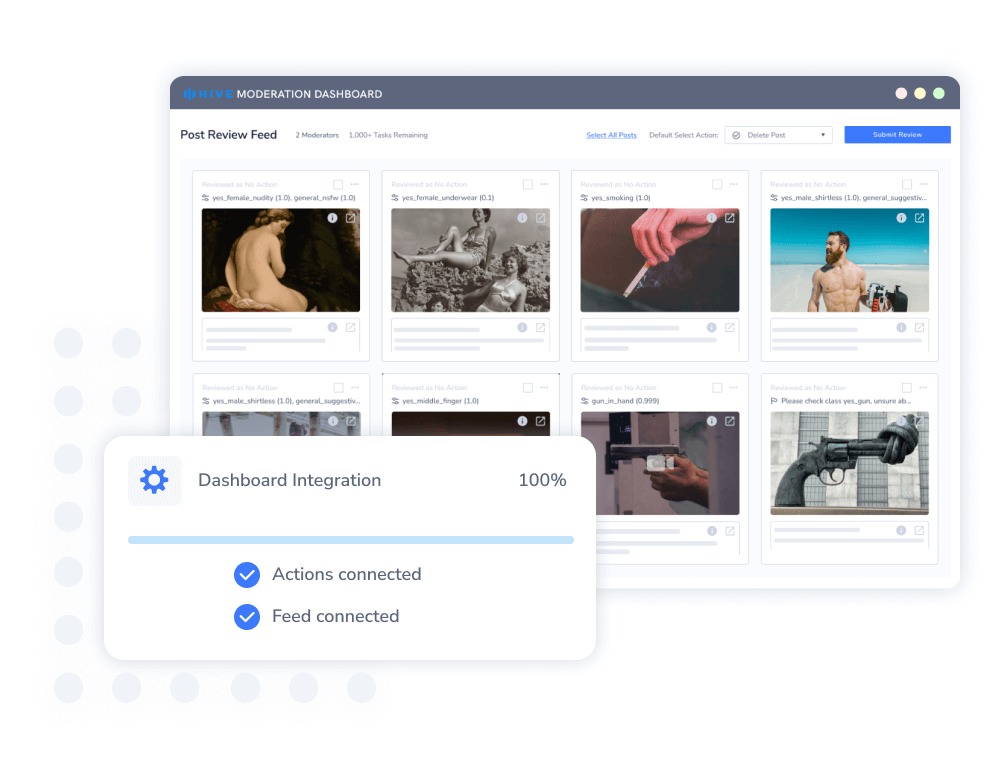Open the three-dot menu on yes_female_underwear card

(544, 184)
